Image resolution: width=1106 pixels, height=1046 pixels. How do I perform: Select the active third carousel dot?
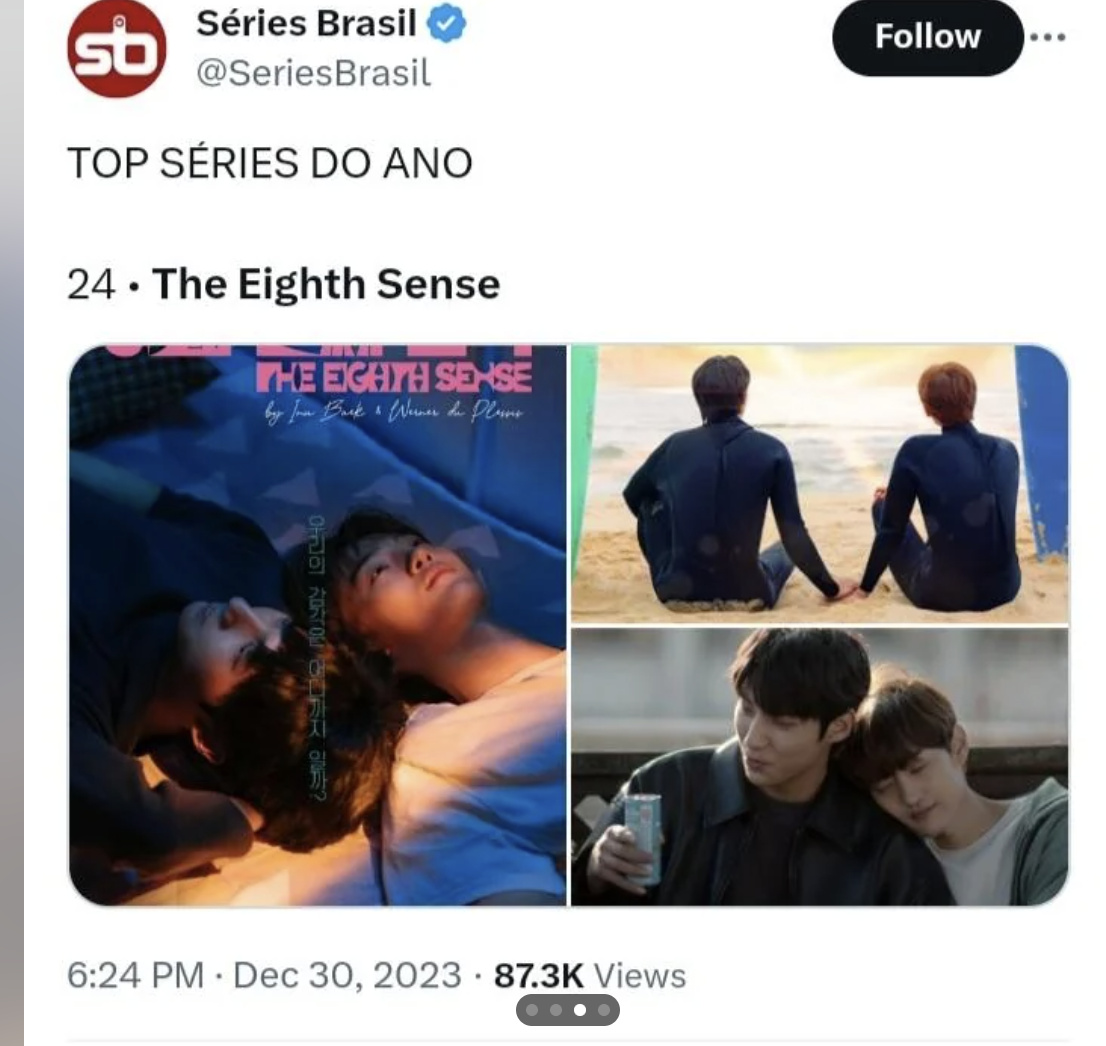[x=580, y=1010]
